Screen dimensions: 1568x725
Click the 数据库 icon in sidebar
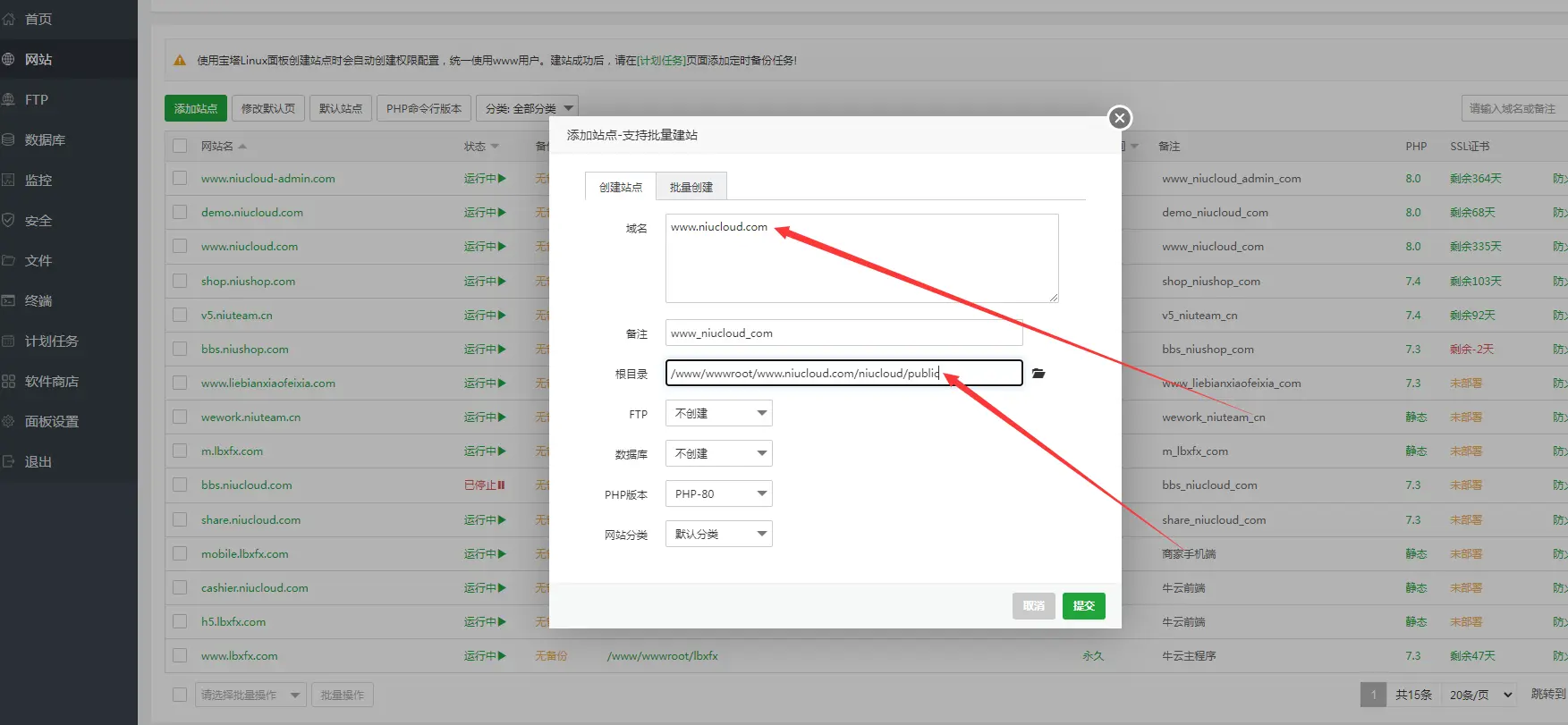pos(8,139)
